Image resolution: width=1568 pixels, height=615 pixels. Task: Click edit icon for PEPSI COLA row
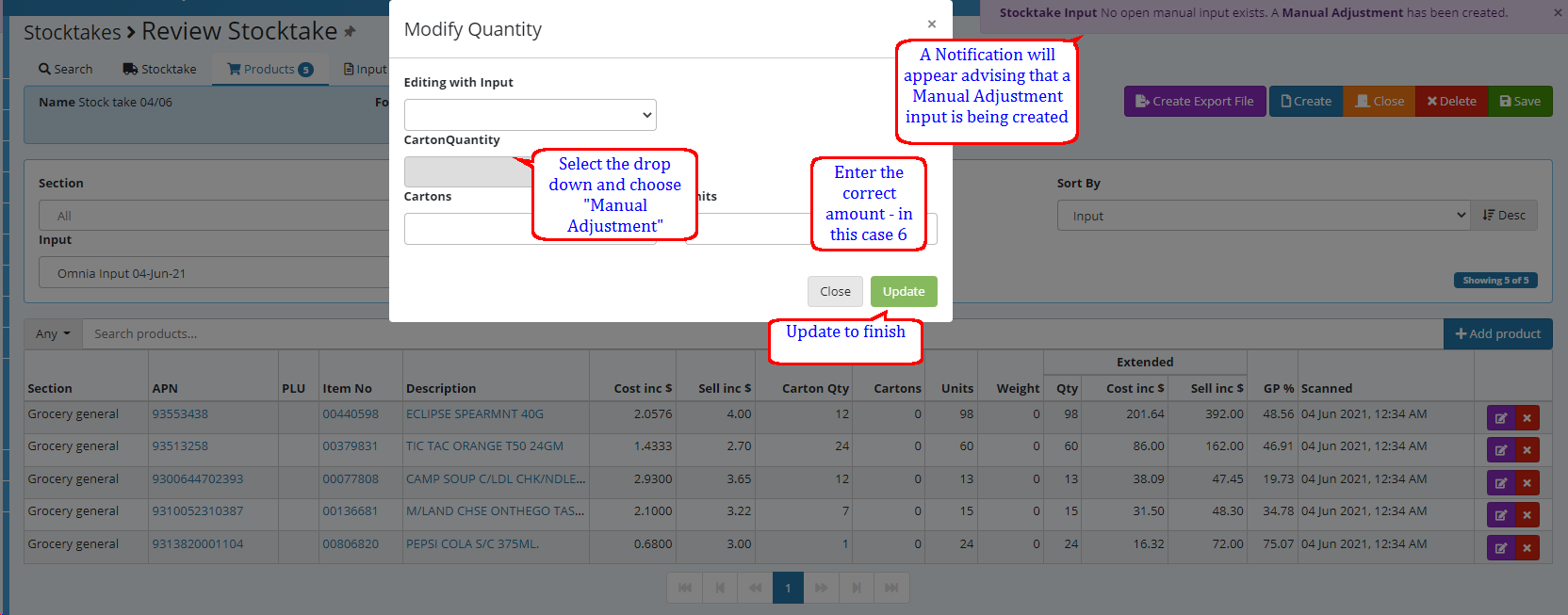[x=1500, y=548]
